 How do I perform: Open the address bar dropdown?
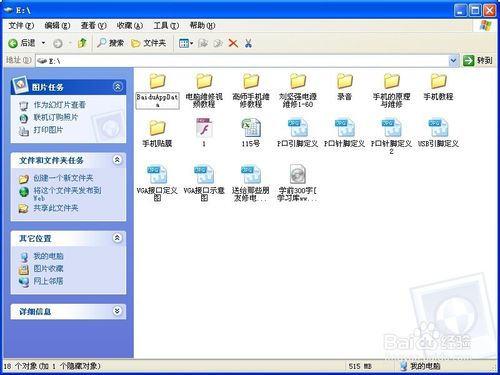pyautogui.click(x=453, y=61)
